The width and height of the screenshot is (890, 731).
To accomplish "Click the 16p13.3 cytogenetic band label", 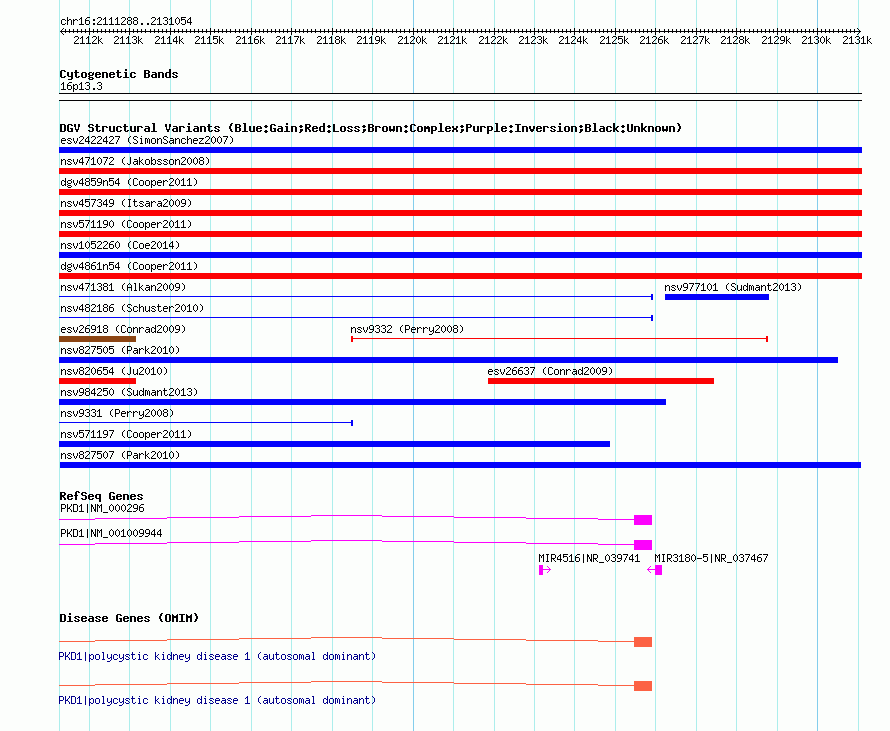I will point(81,87).
